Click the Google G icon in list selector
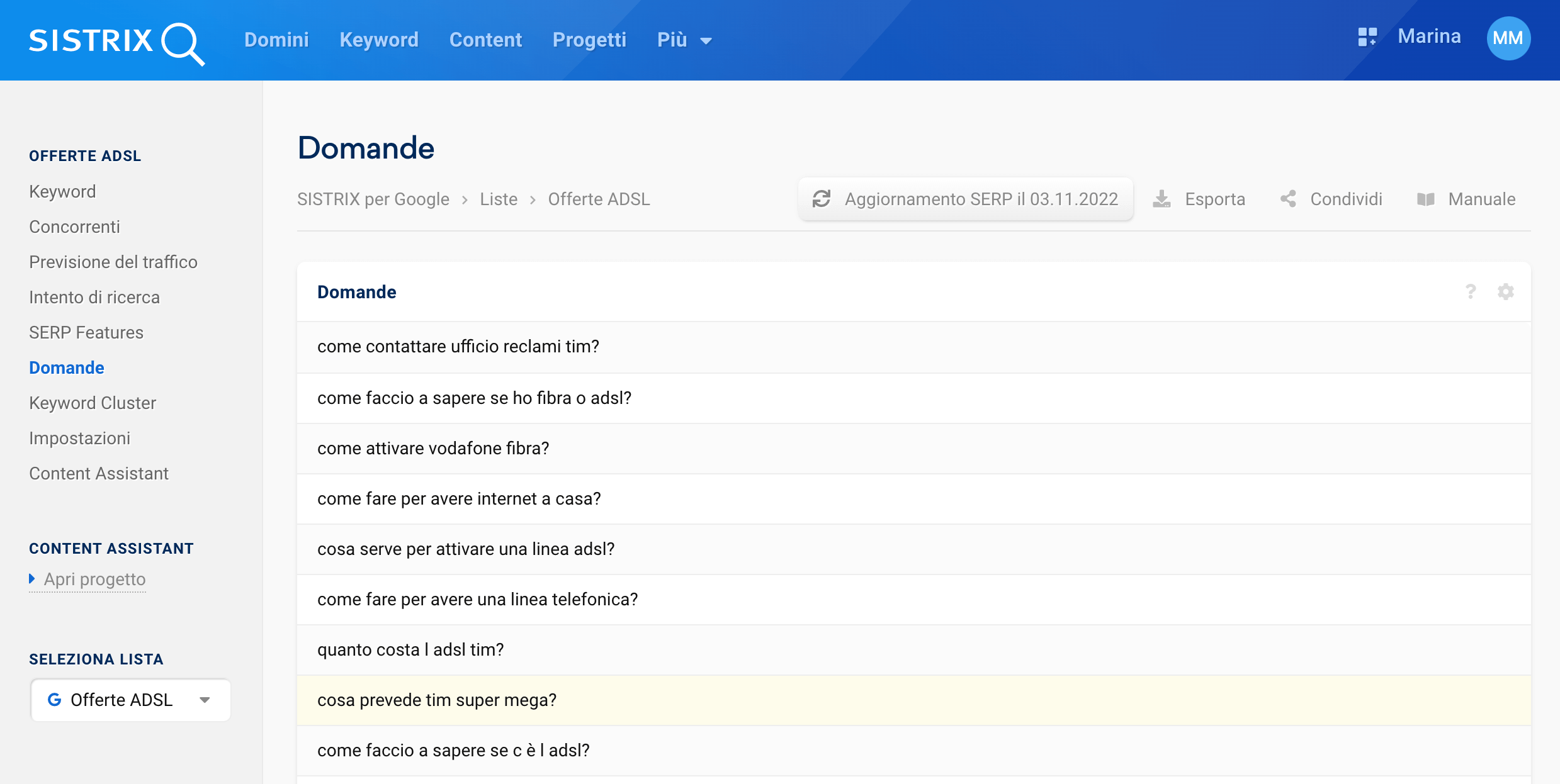The height and width of the screenshot is (784, 1560). [55, 700]
